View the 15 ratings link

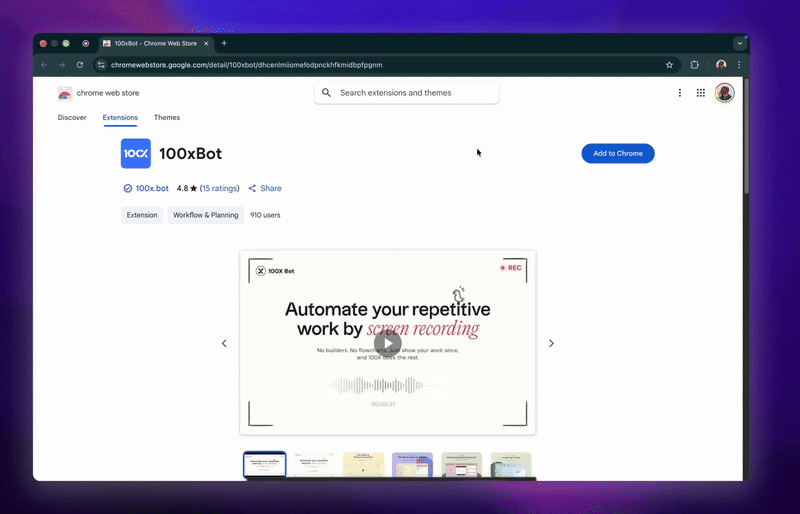click(x=219, y=188)
